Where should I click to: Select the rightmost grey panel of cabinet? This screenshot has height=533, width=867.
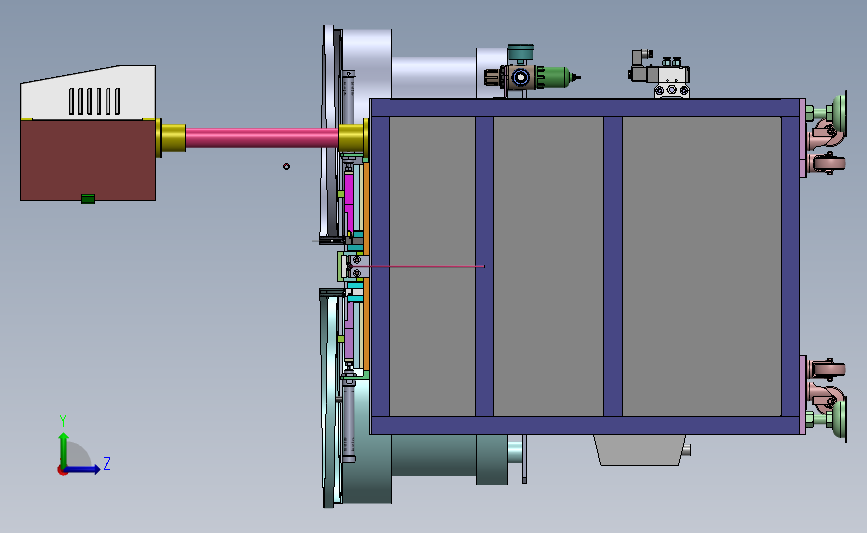coord(702,266)
